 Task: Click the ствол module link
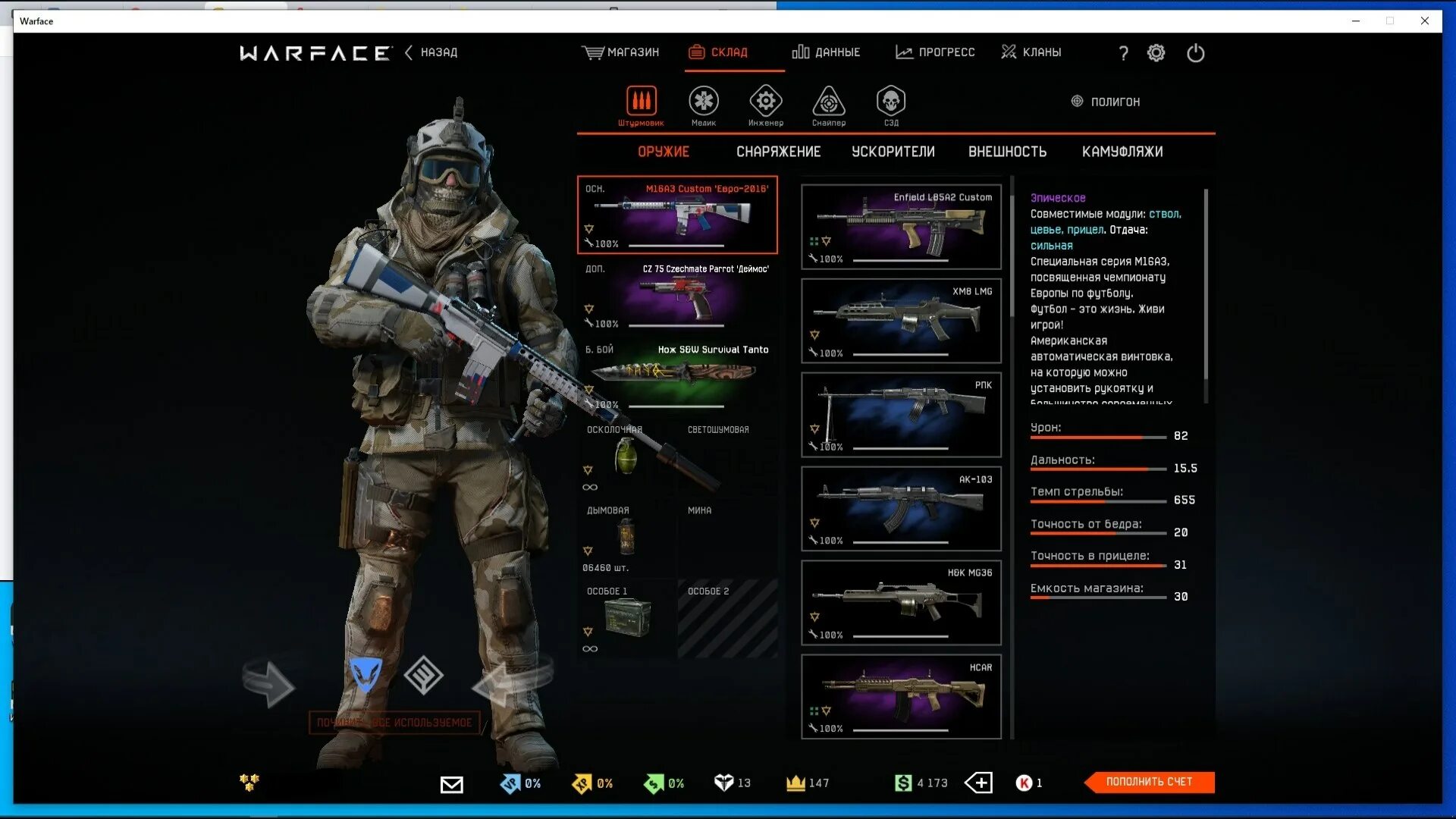(x=1165, y=214)
